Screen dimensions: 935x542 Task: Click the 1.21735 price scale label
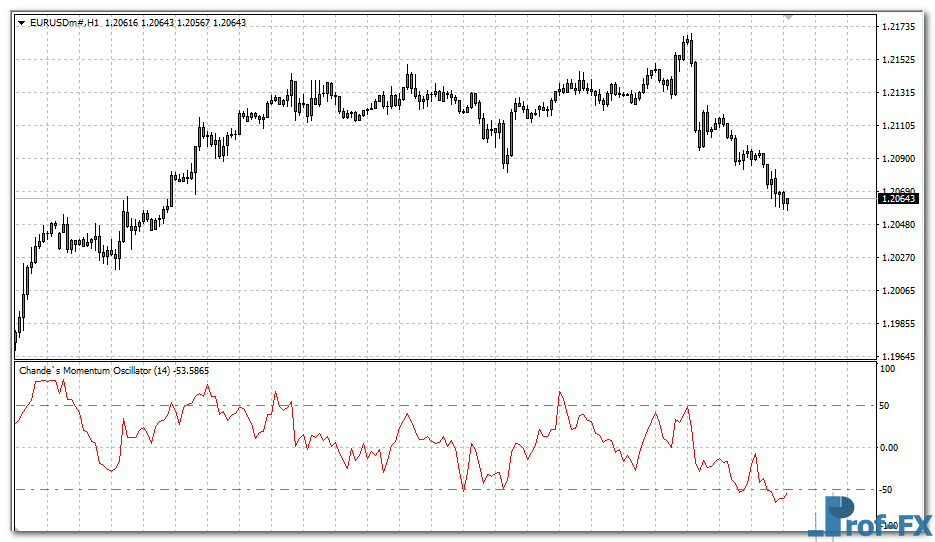coord(898,26)
